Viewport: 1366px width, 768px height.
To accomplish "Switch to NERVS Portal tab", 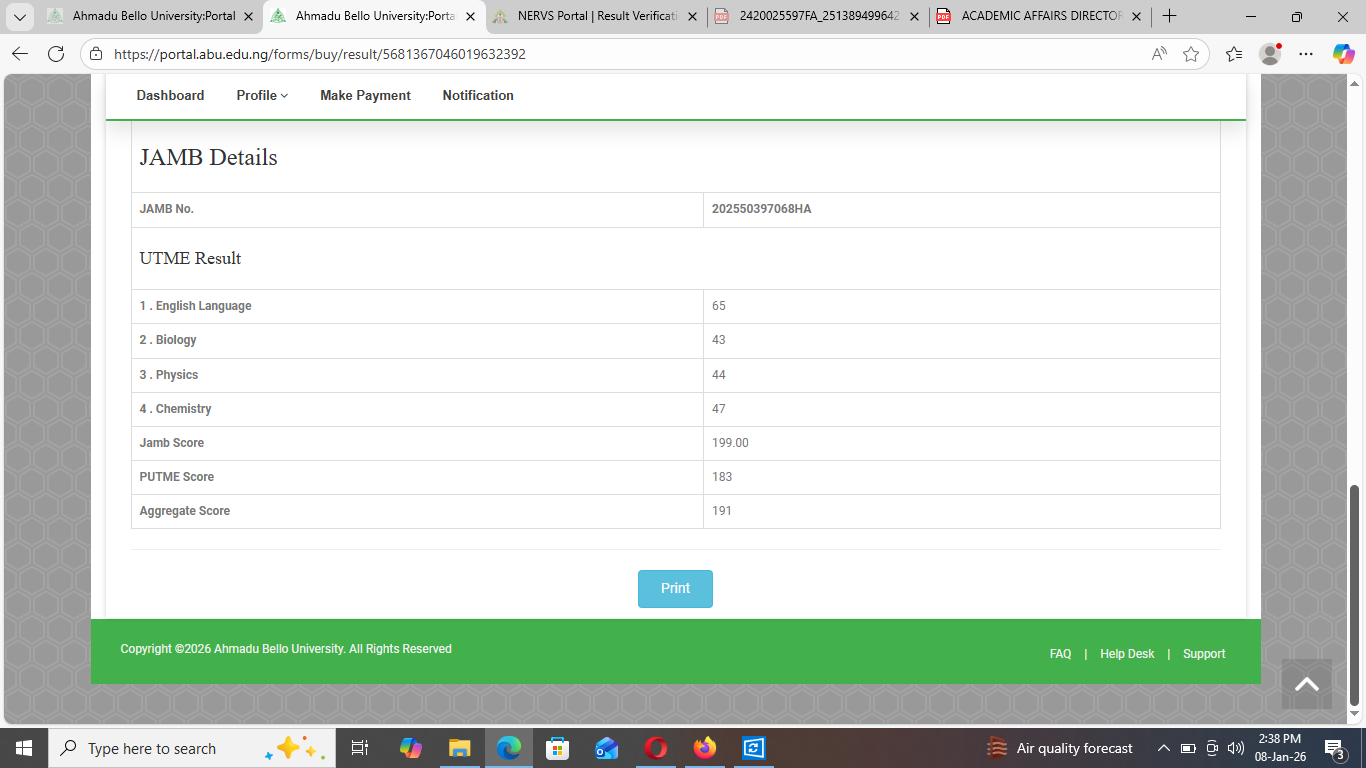I will pyautogui.click(x=597, y=17).
